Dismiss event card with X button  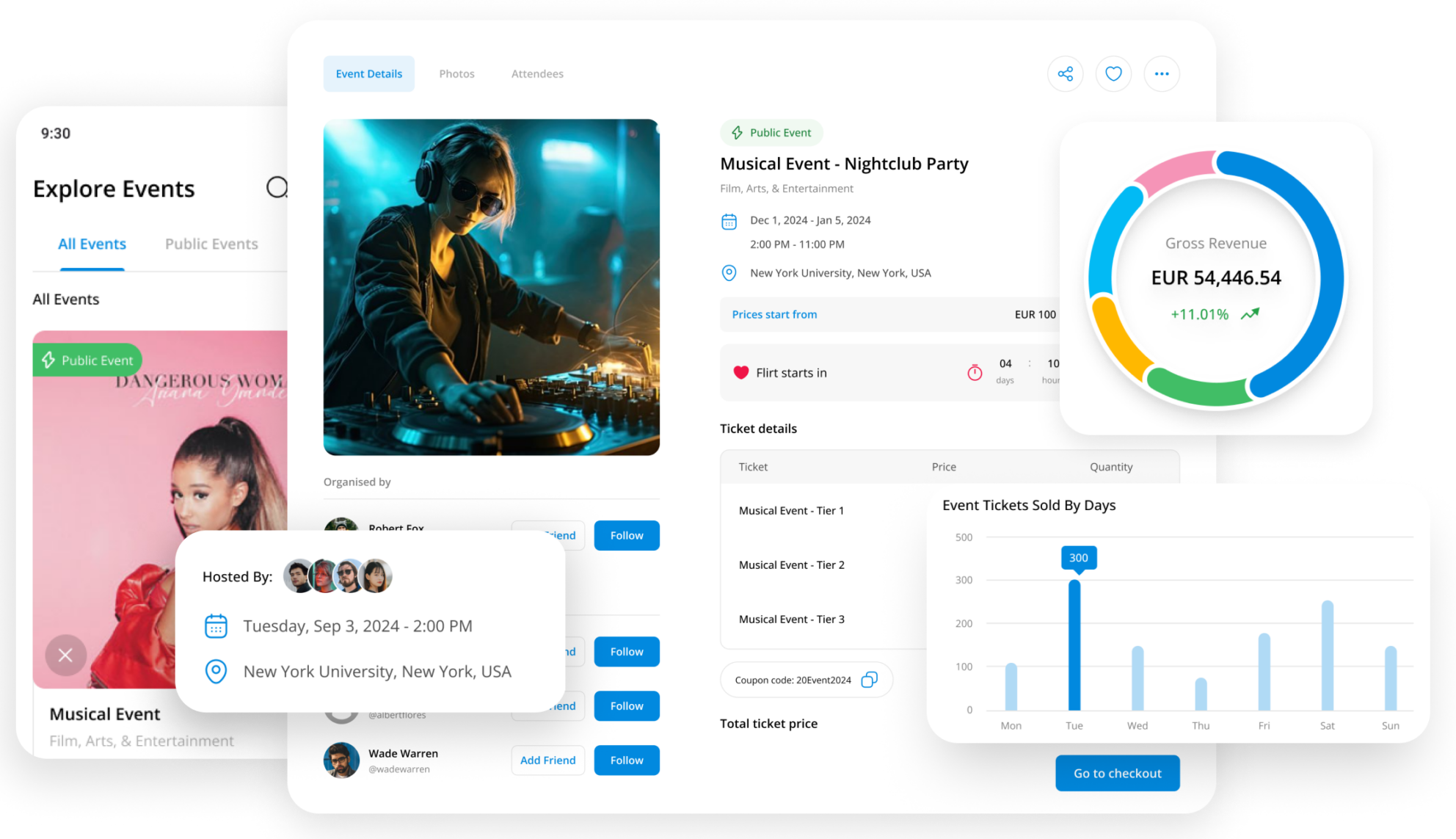point(65,655)
